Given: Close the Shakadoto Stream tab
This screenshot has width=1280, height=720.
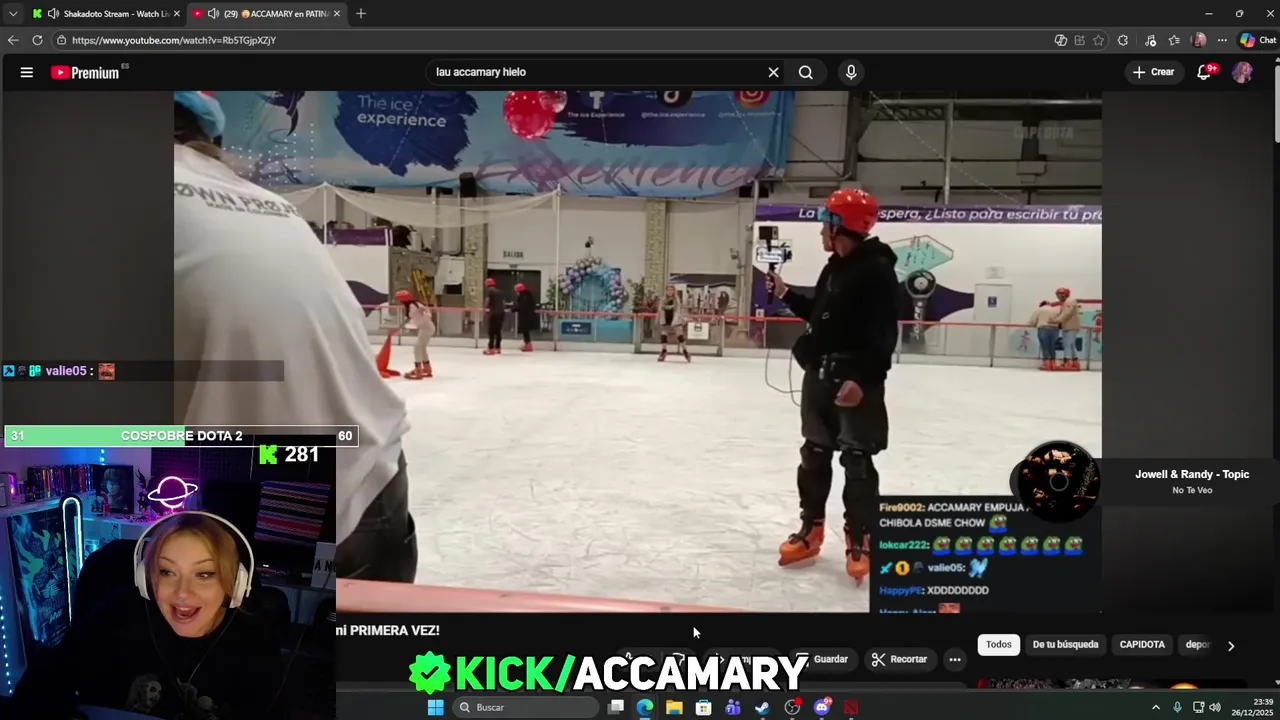Looking at the screenshot, I should [x=177, y=13].
